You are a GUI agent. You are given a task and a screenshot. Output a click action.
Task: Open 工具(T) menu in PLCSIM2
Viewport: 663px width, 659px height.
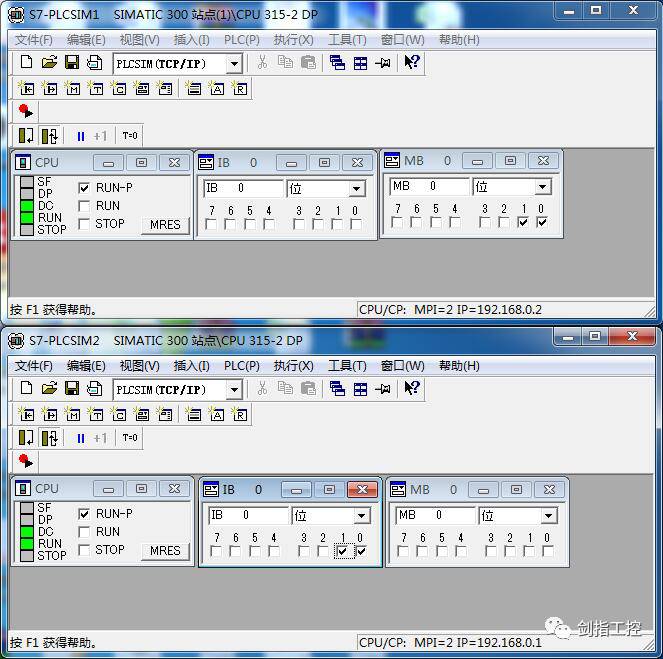point(347,366)
